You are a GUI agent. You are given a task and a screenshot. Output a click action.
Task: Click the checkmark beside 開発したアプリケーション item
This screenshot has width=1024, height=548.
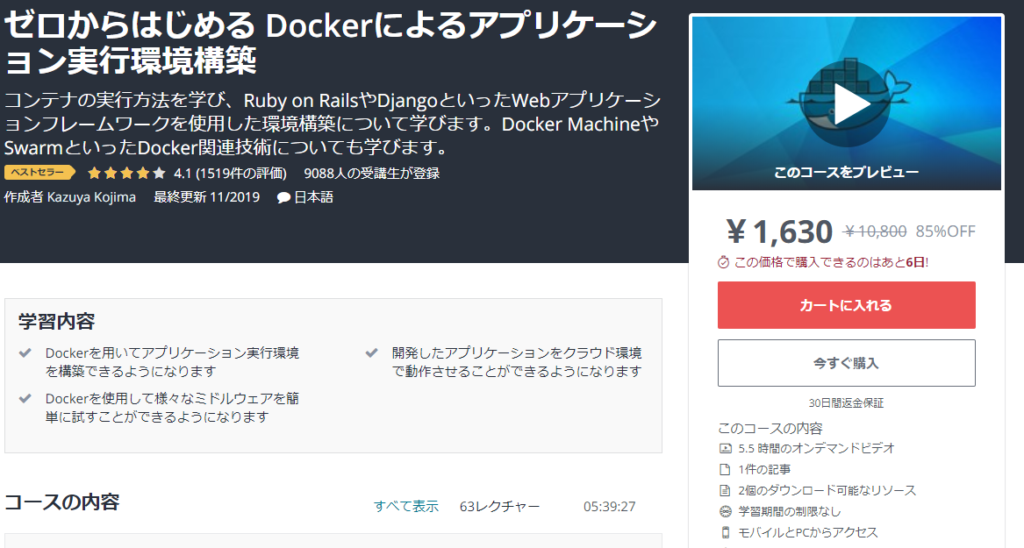(372, 353)
